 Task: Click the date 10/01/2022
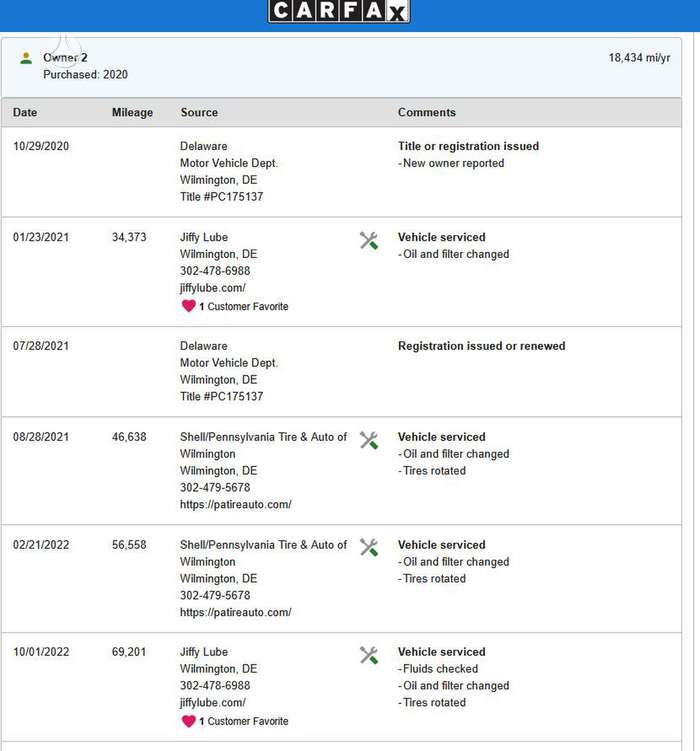(41, 652)
